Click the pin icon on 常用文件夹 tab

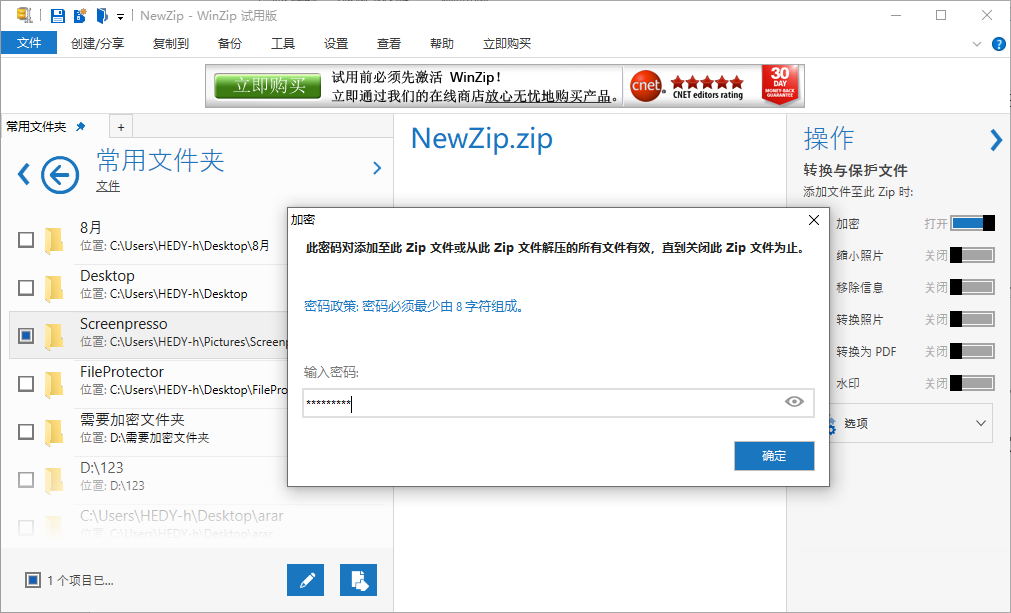point(81,126)
